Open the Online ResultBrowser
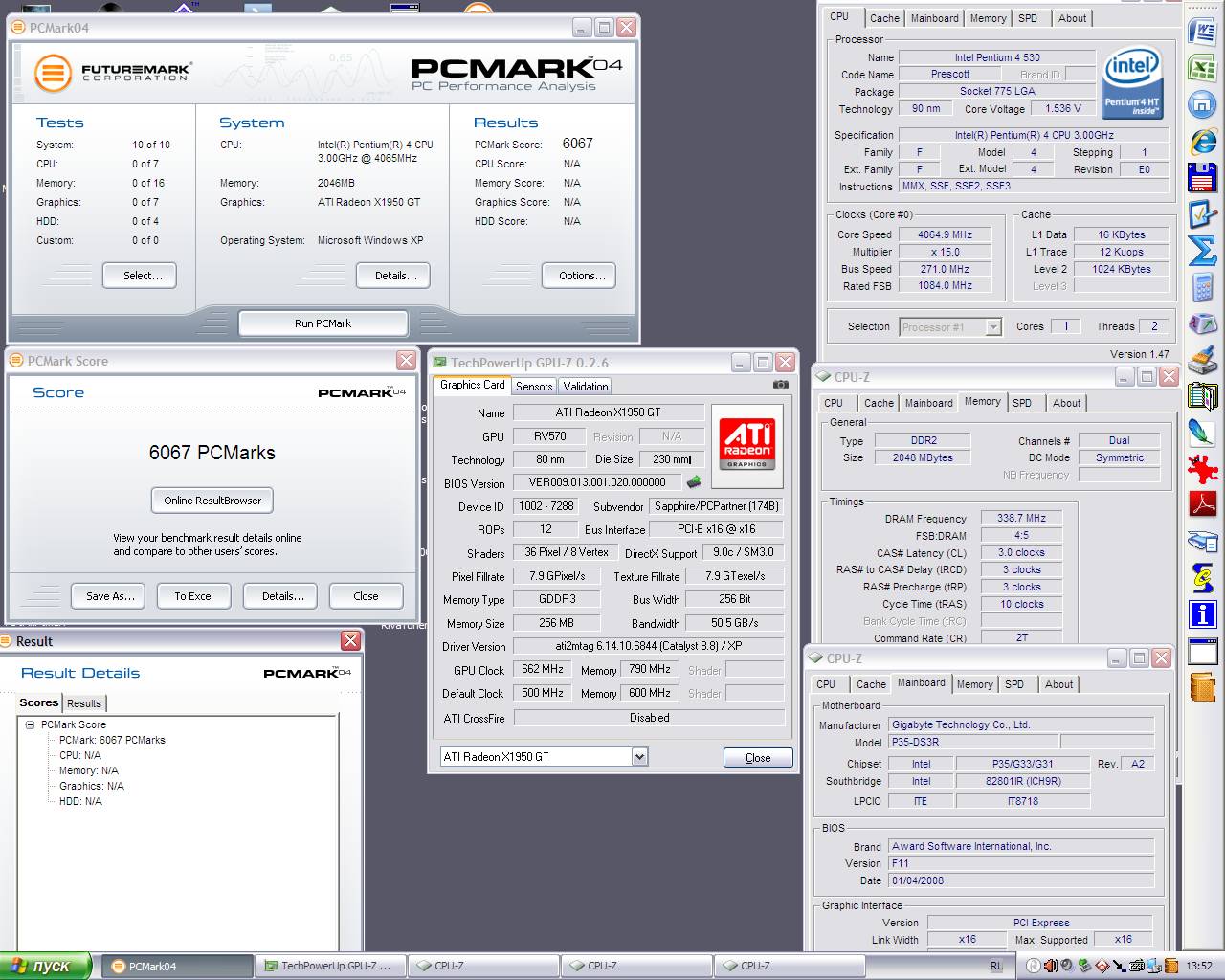Screen dimensions: 1225x980 (x=212, y=501)
